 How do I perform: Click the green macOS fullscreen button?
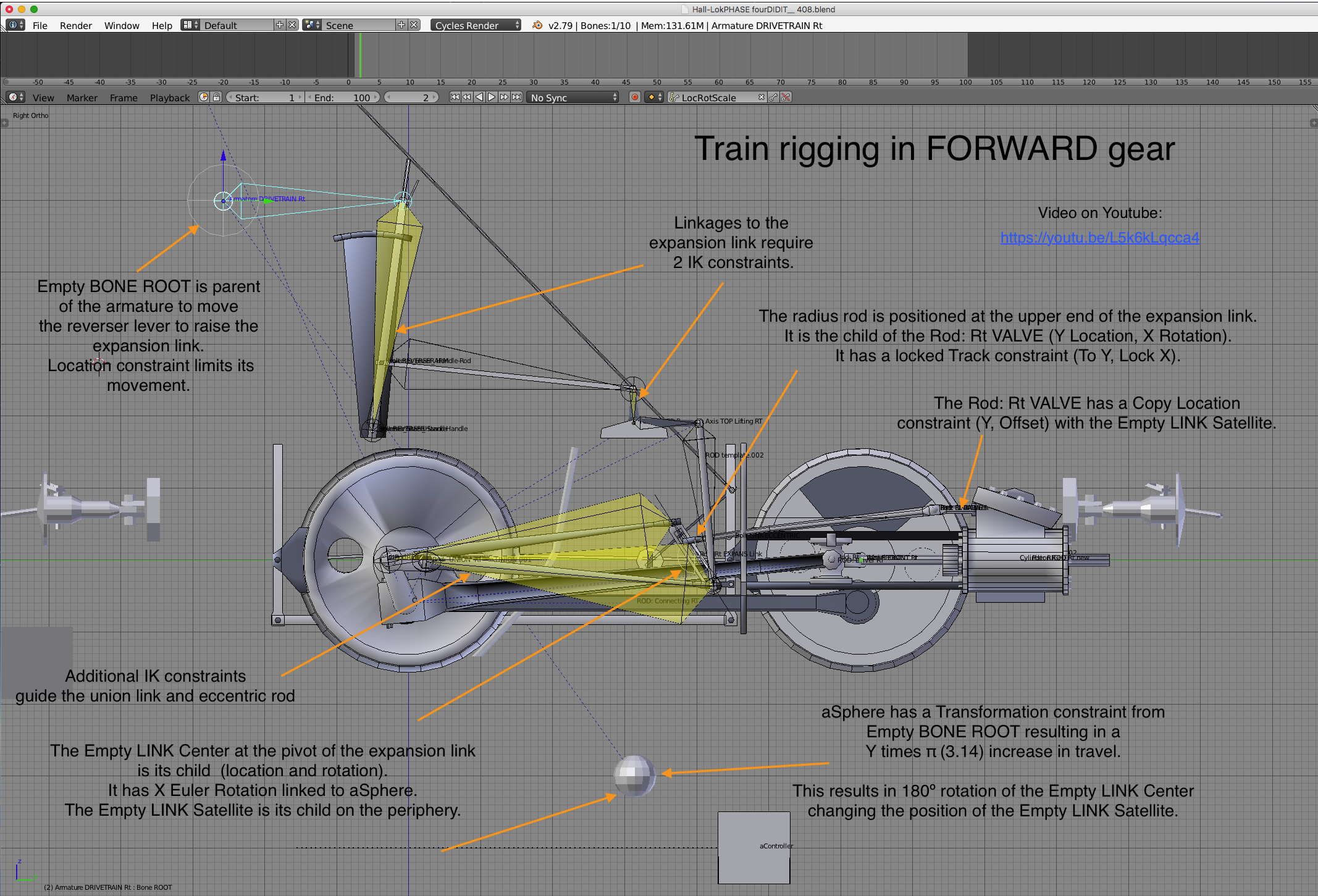coord(34,9)
